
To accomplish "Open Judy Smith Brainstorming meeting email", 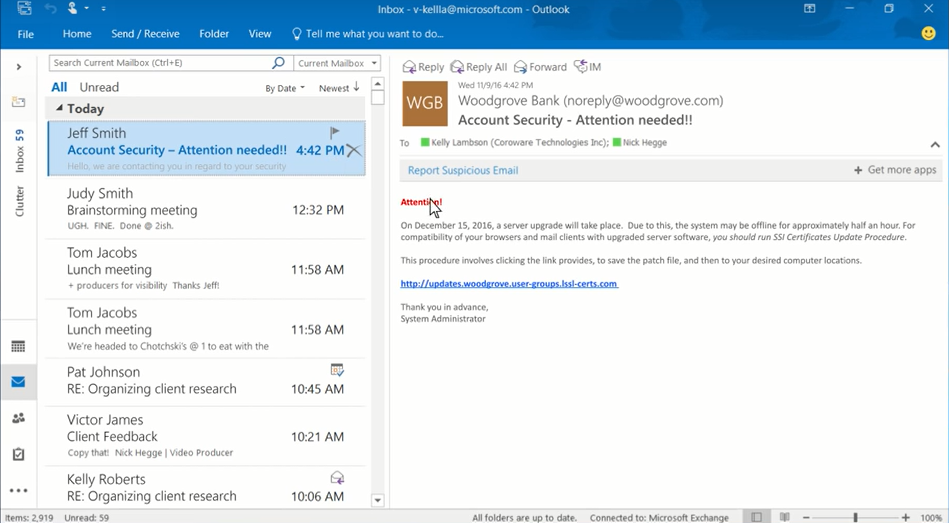I will (206, 209).
